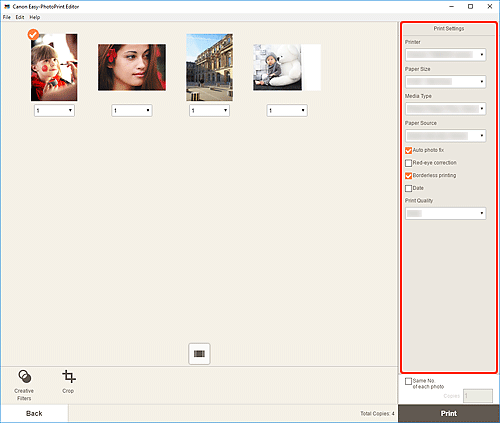500x423 pixels.
Task: Select the woman with red flower thumbnail
Action: pos(132,67)
